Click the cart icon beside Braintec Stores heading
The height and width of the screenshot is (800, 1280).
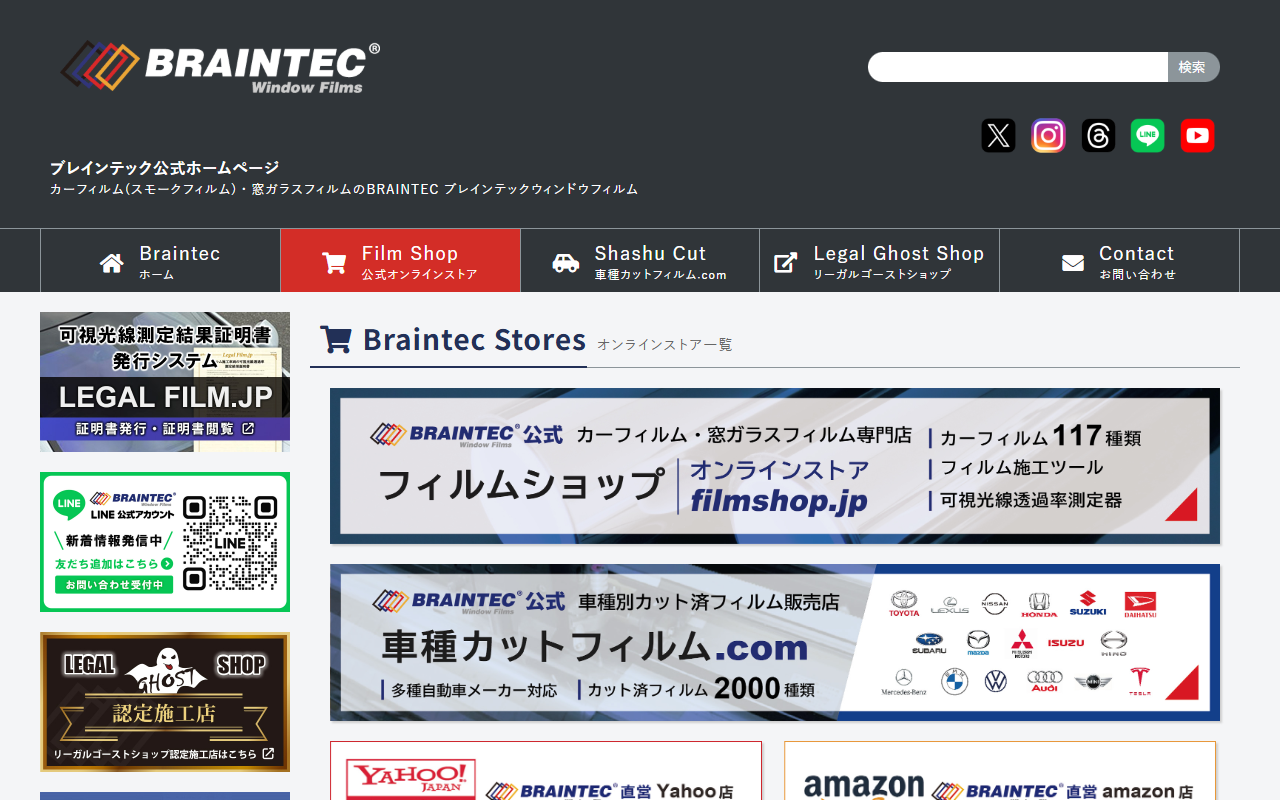(x=336, y=340)
